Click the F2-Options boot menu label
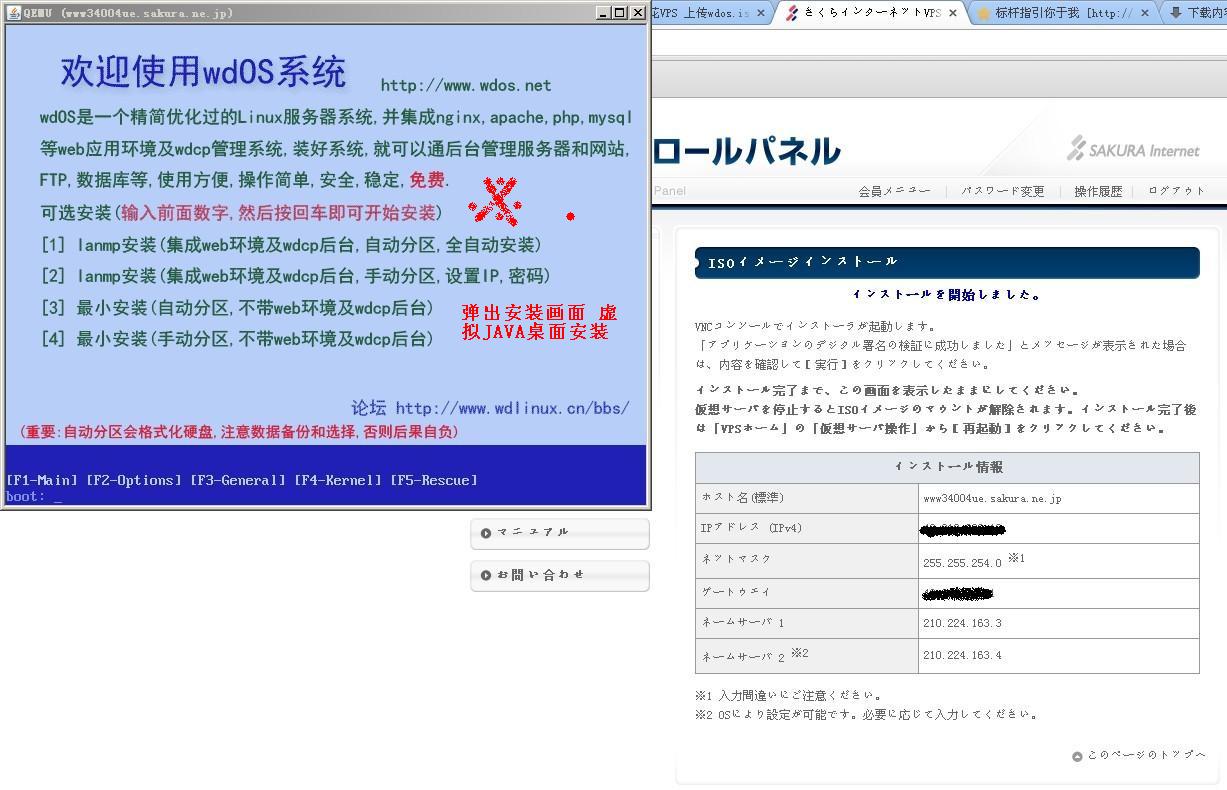 coord(134,480)
